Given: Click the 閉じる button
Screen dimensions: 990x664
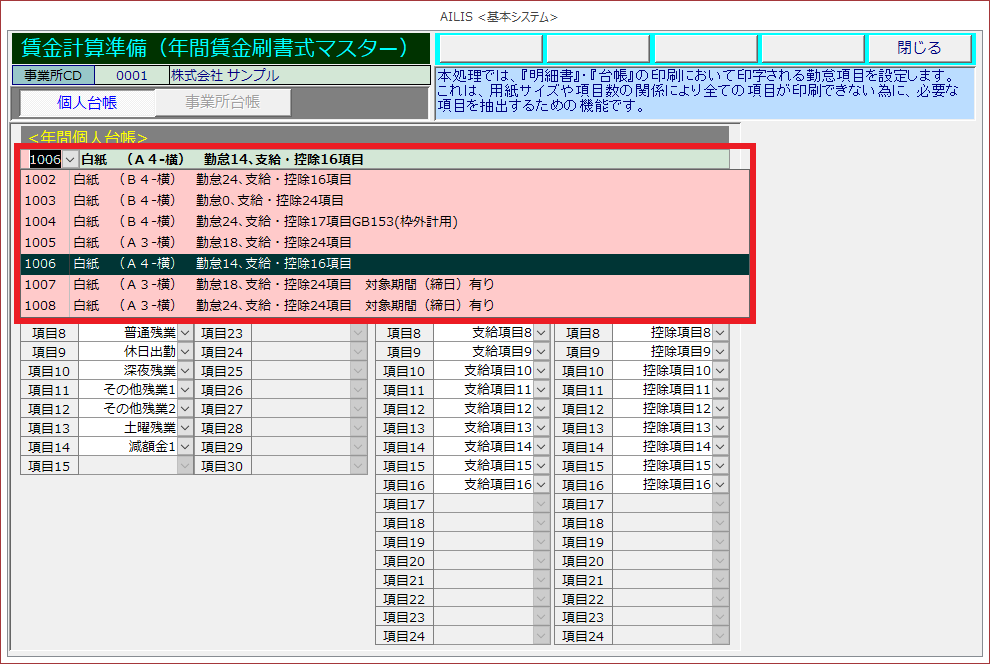Looking at the screenshot, I should point(919,48).
